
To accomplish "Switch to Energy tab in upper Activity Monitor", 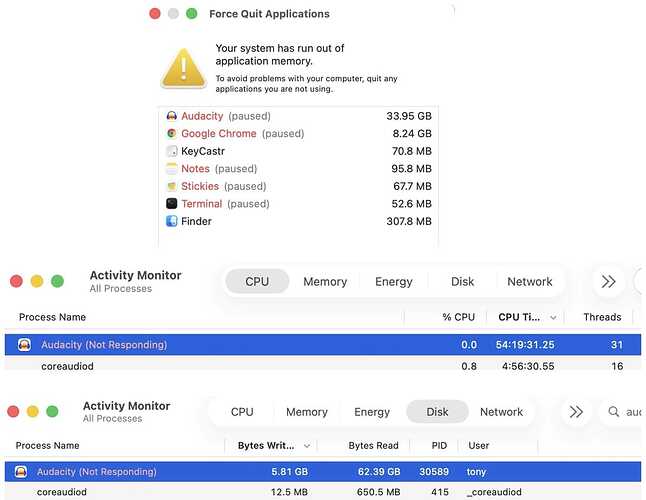I will coord(393,281).
